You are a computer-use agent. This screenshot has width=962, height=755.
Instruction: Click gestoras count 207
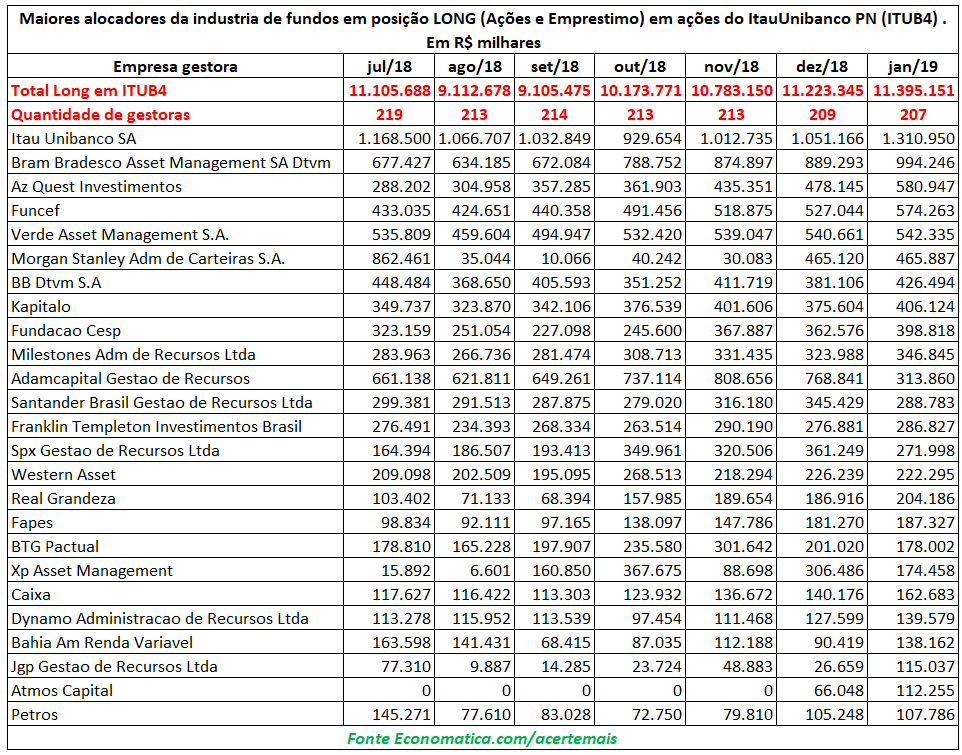(x=914, y=115)
